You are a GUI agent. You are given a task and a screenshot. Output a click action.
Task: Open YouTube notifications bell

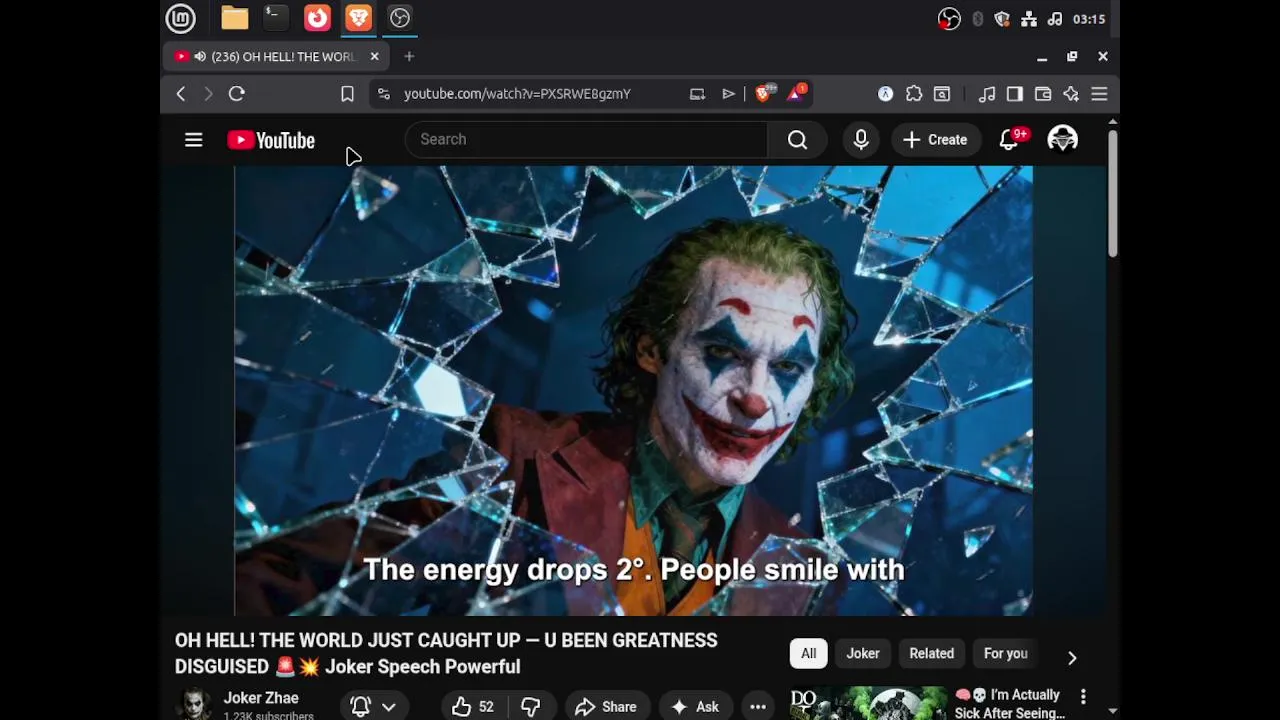[x=1010, y=140]
